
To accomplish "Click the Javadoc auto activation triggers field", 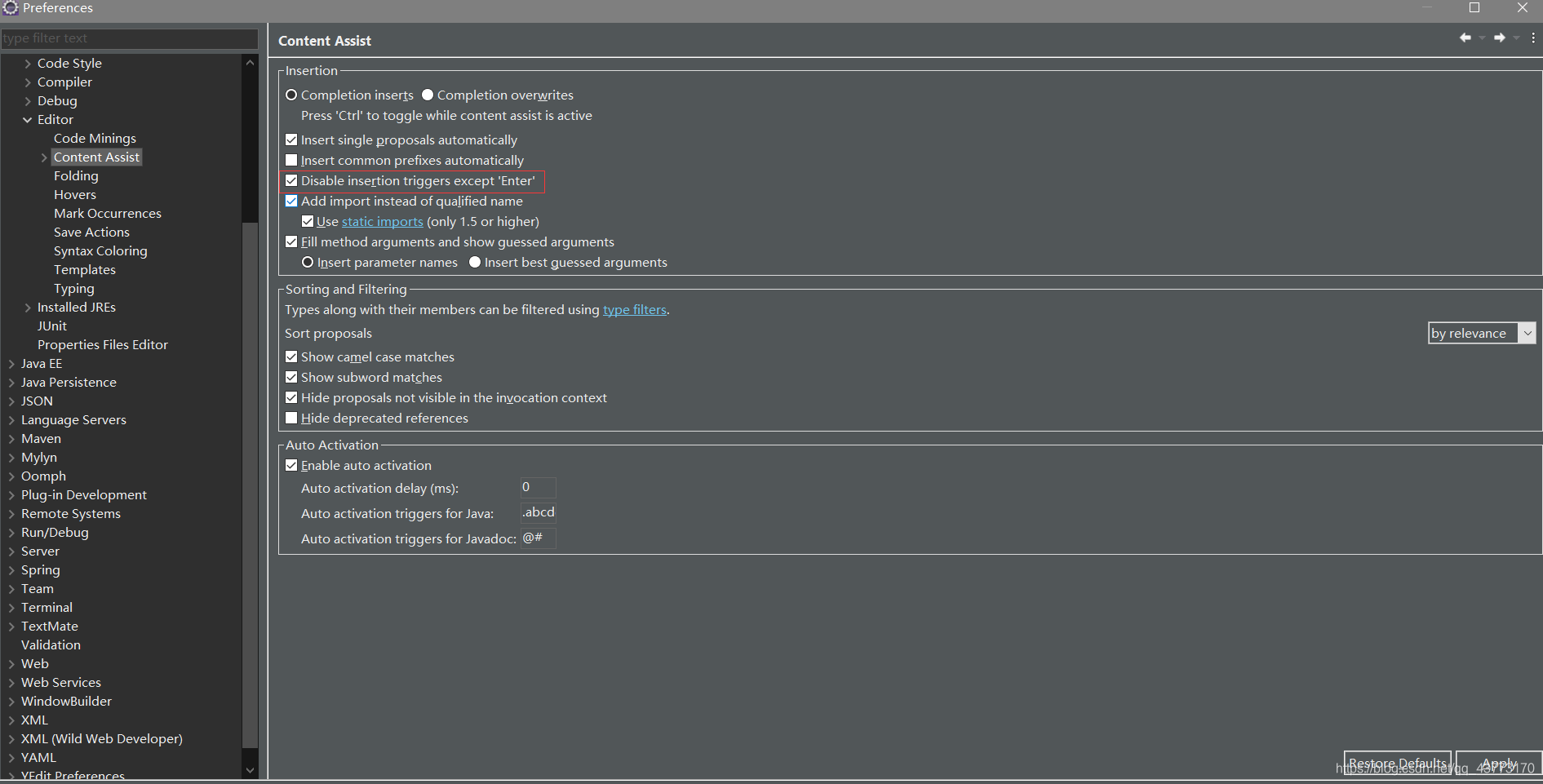I will tap(539, 538).
